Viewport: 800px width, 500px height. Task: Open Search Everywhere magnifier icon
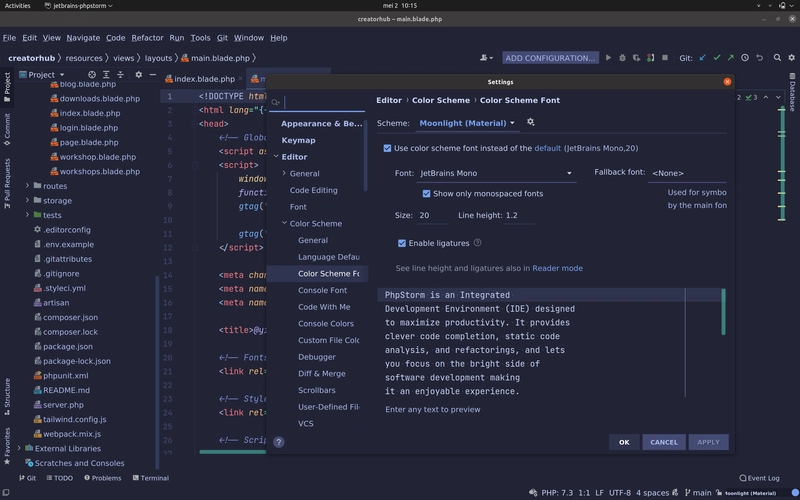point(777,58)
